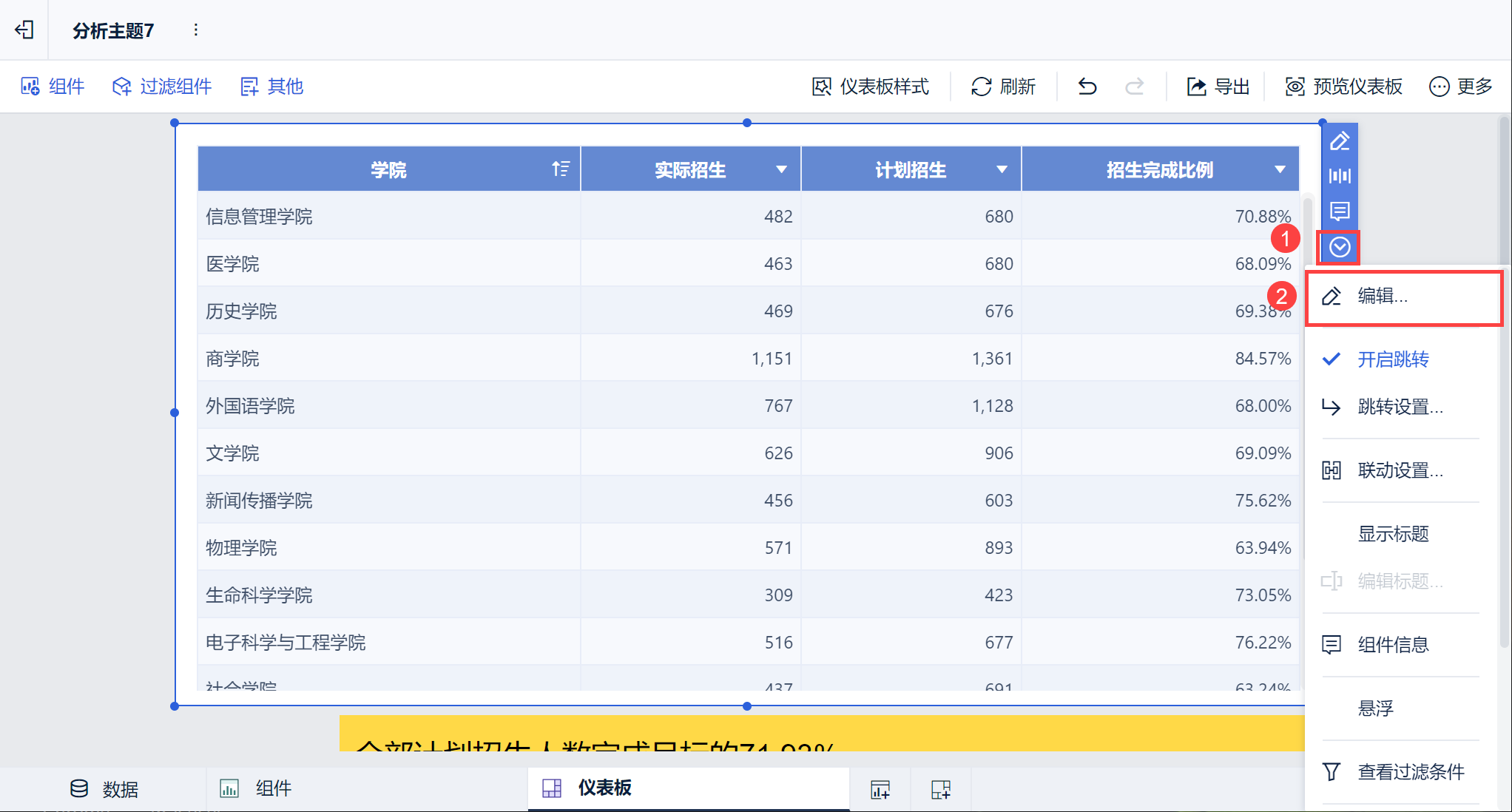Expand the circled chevron dropdown on component
The width and height of the screenshot is (1512, 812).
click(1340, 247)
